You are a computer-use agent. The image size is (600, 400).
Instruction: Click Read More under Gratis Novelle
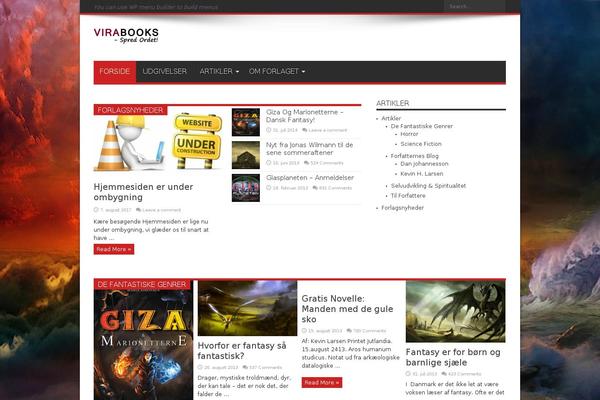coord(322,383)
